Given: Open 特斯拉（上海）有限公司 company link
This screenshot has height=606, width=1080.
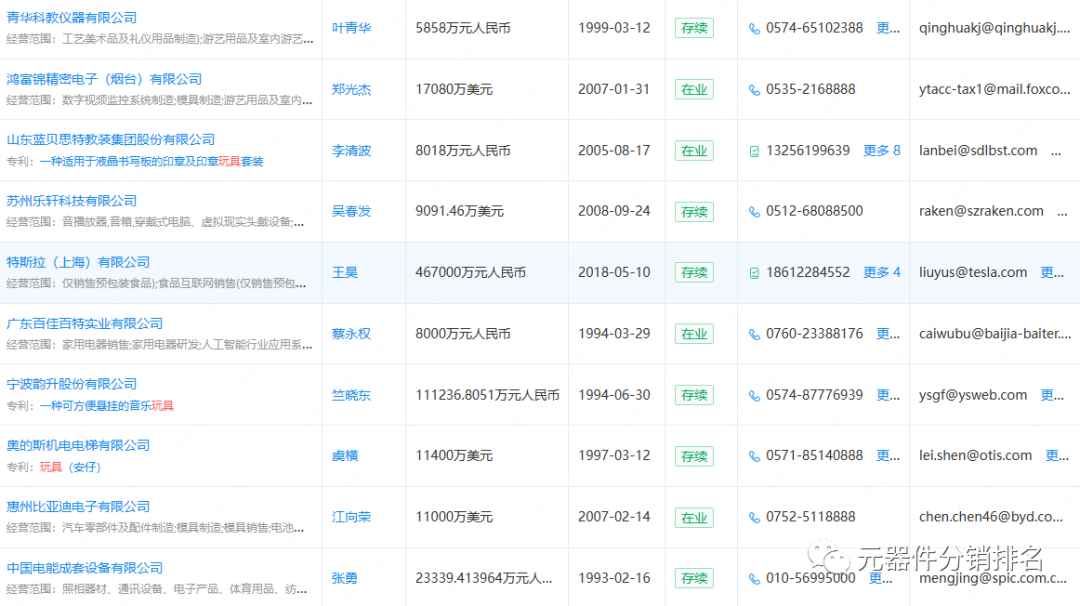Looking at the screenshot, I should pyautogui.click(x=78, y=262).
